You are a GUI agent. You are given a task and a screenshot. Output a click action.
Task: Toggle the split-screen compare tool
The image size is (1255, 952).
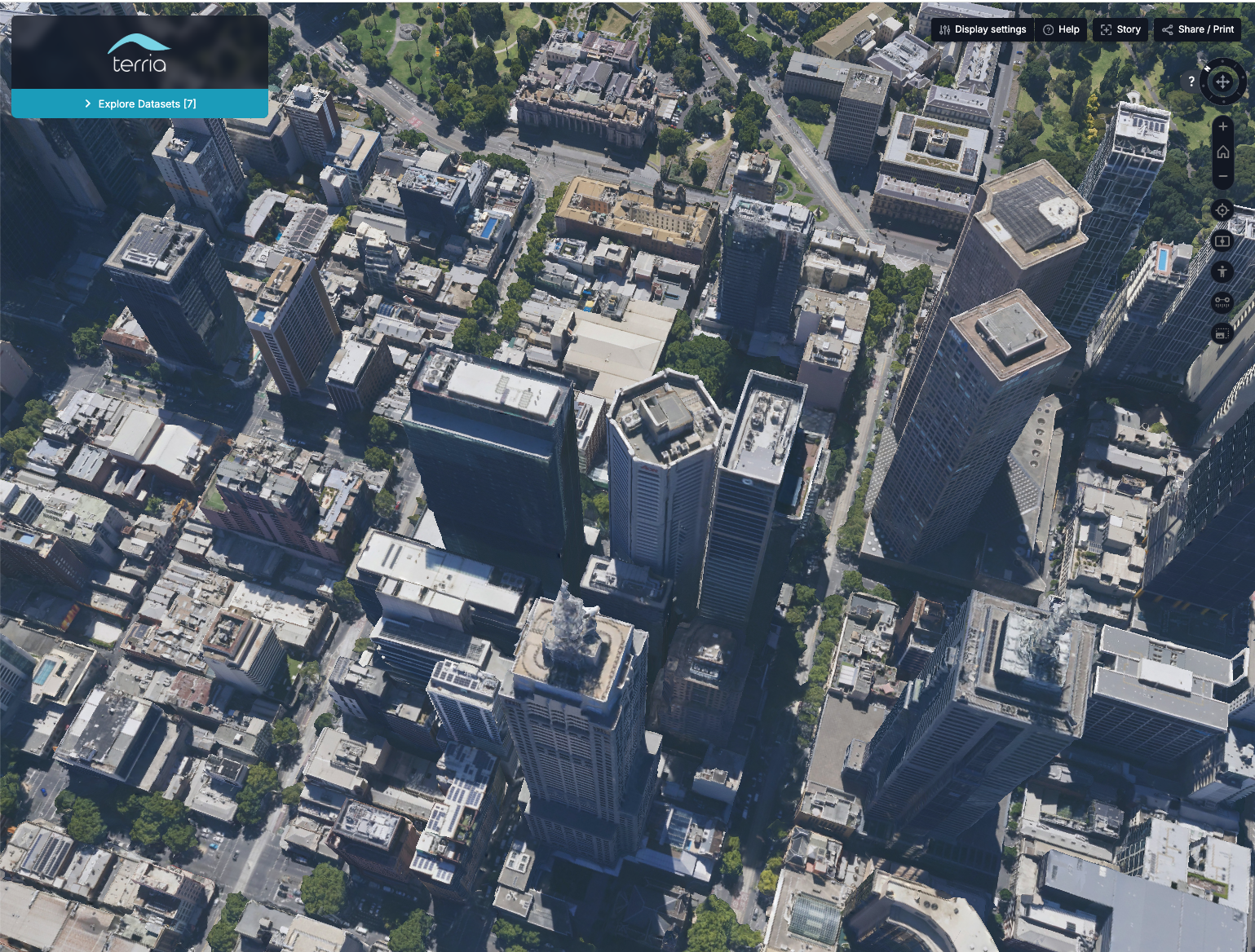(1222, 240)
